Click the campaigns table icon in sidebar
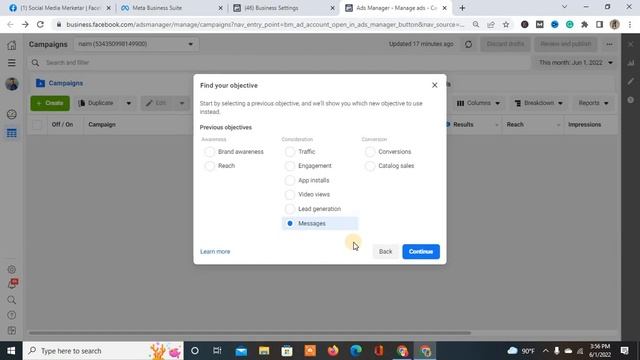This screenshot has width=640, height=360. point(12,133)
